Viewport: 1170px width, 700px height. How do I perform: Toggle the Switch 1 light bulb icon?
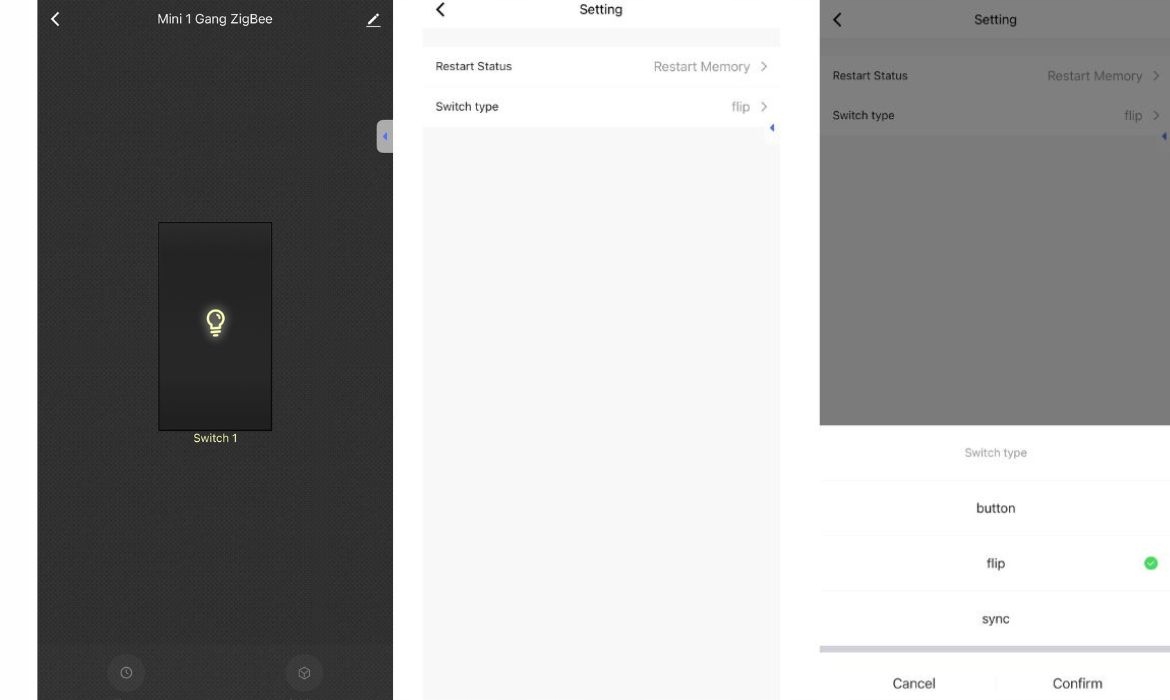pyautogui.click(x=215, y=322)
